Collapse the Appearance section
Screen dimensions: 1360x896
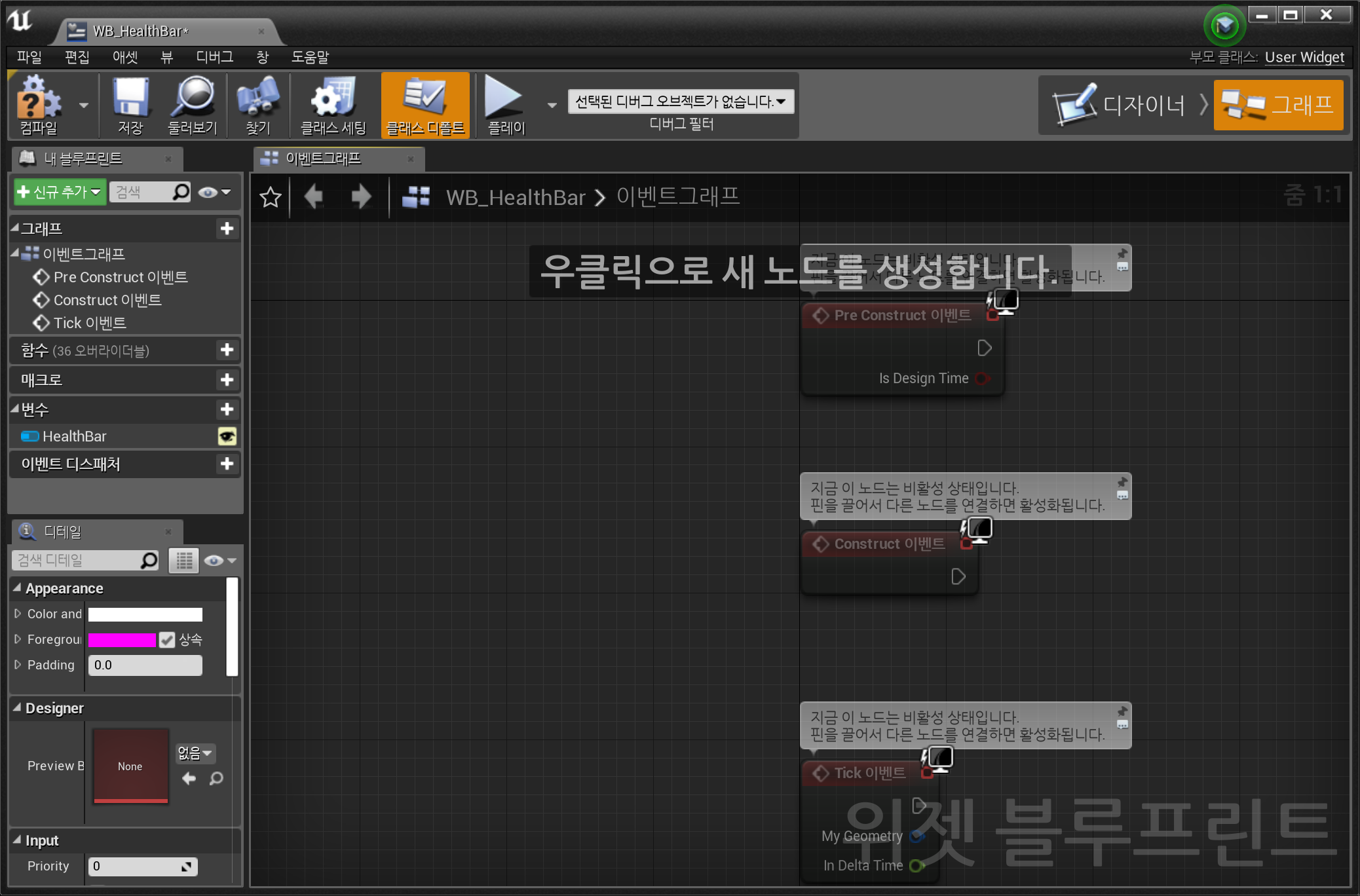[x=18, y=588]
